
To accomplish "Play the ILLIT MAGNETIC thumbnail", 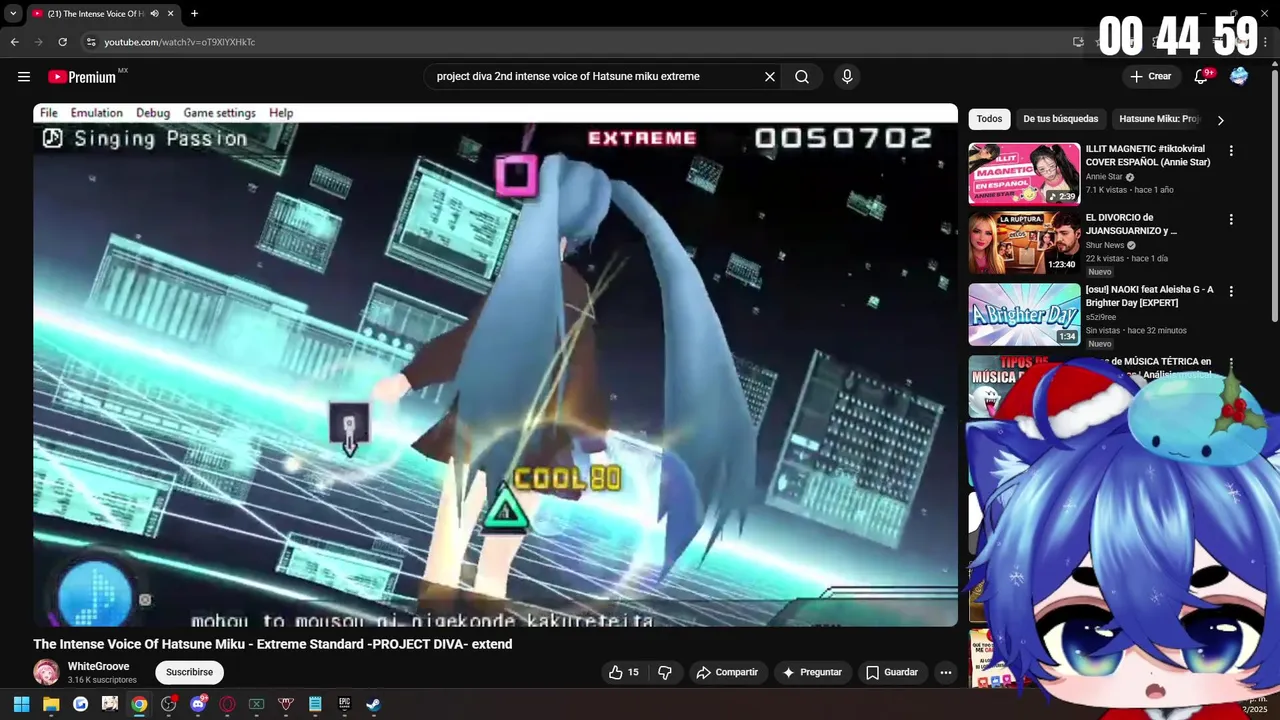I will click(1024, 173).
